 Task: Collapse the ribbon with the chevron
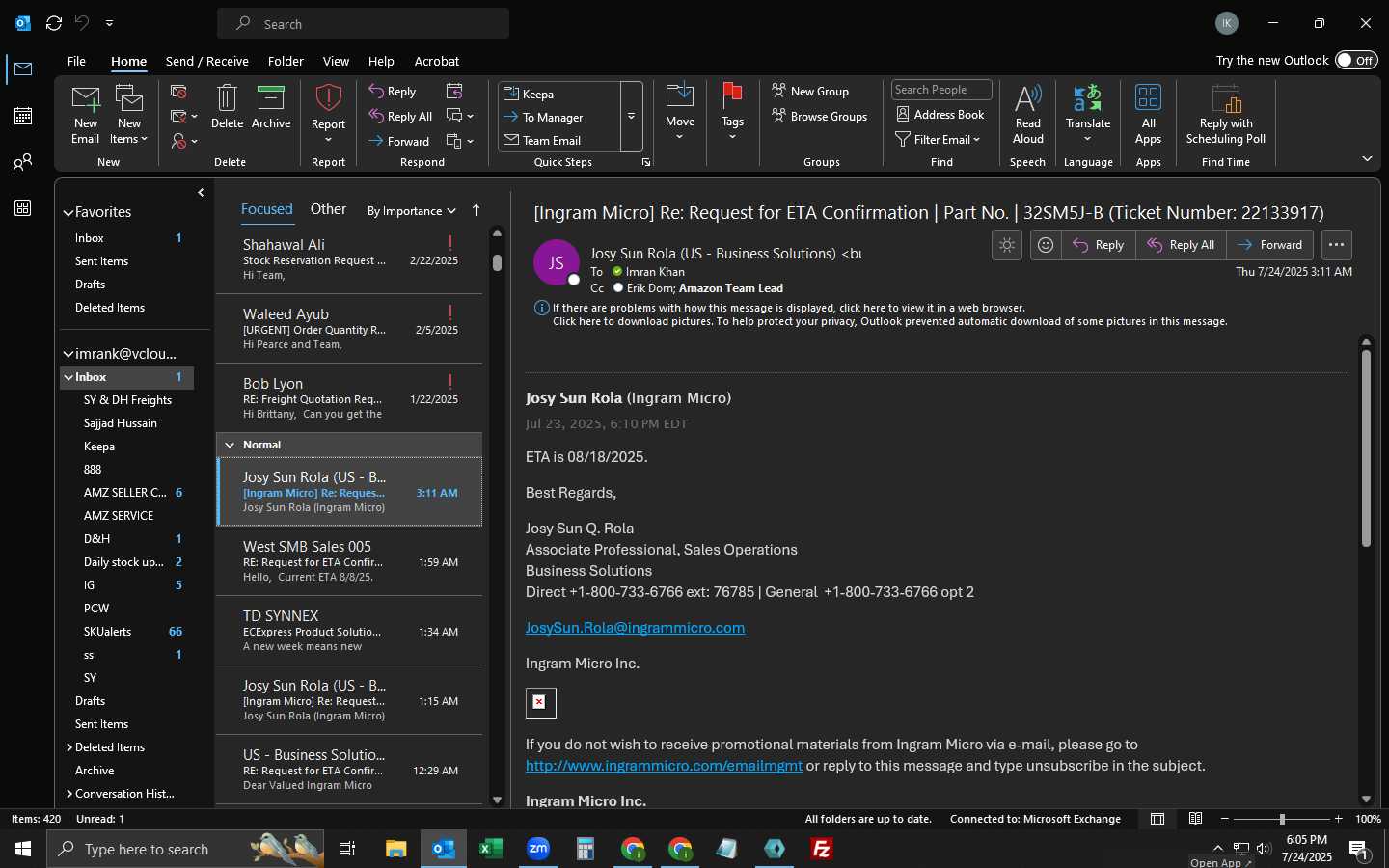pyautogui.click(x=1367, y=158)
